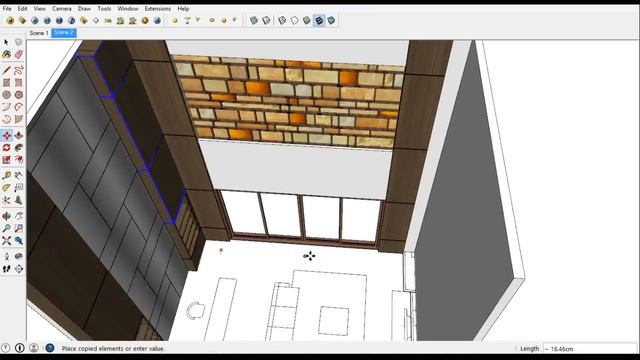Choose the Look Around eye tool

18,256
